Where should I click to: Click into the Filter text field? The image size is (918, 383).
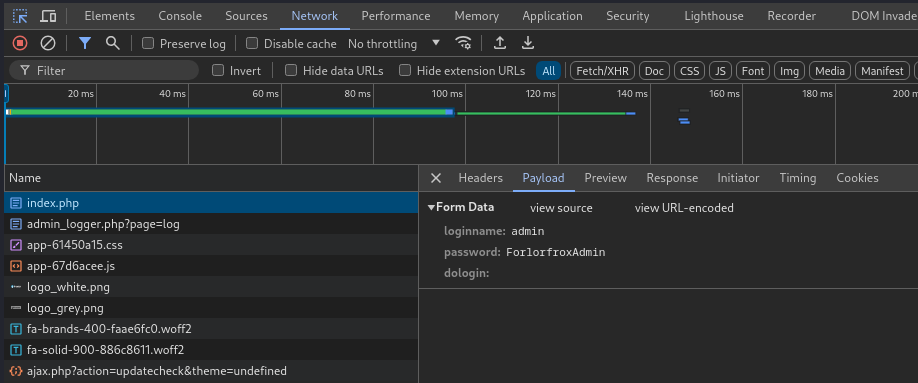pos(104,71)
